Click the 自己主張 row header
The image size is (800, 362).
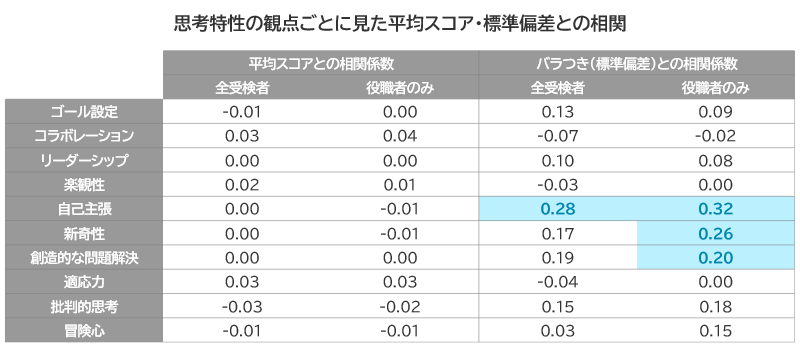pos(84,209)
